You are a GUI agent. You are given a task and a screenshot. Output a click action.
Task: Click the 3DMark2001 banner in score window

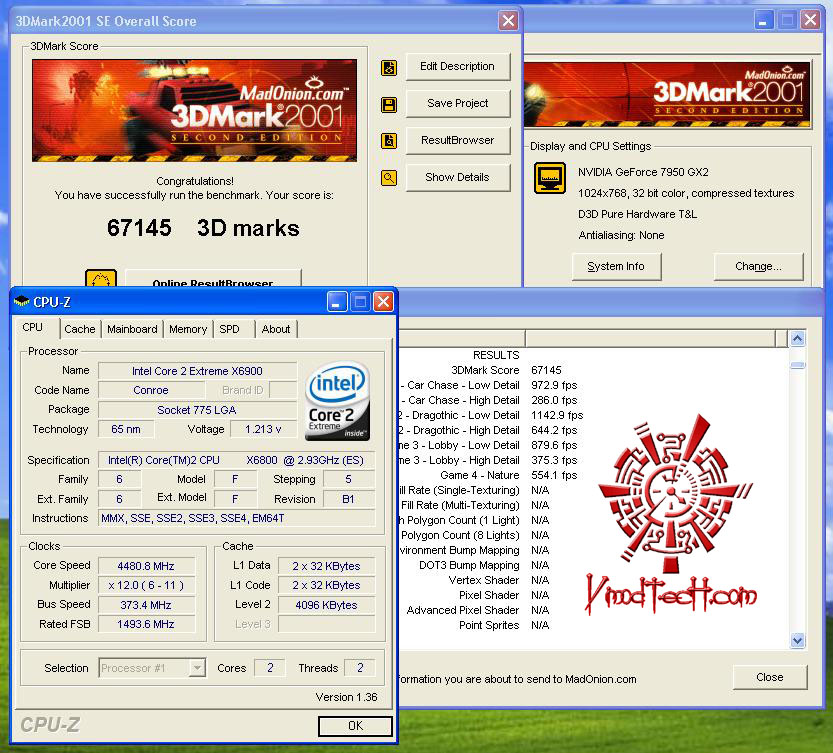[x=194, y=110]
